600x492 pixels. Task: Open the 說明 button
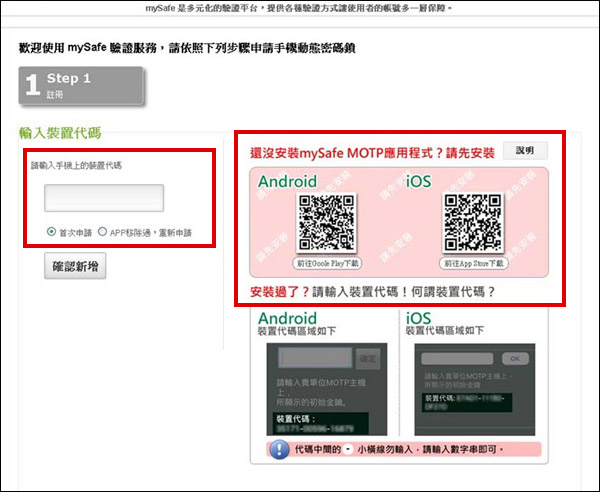(x=525, y=150)
